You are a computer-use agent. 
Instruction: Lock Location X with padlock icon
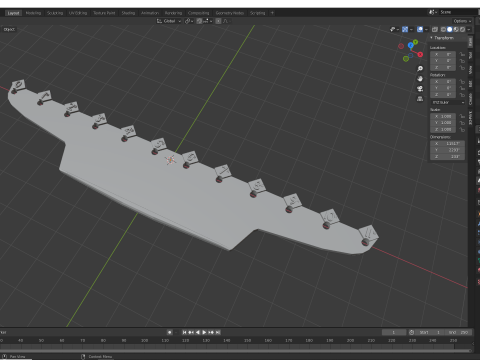click(462, 54)
